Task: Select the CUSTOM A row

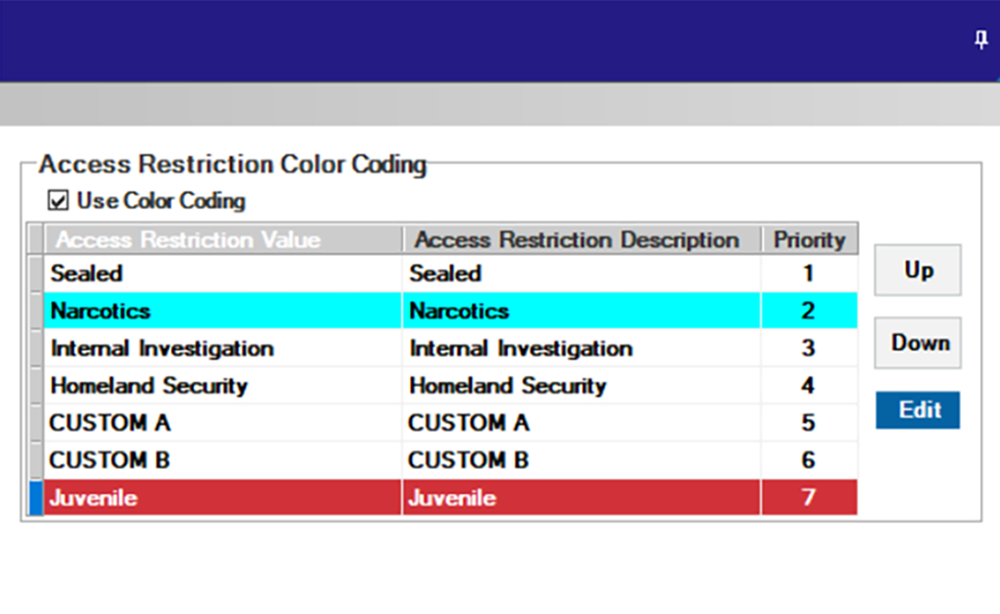Action: (x=200, y=423)
